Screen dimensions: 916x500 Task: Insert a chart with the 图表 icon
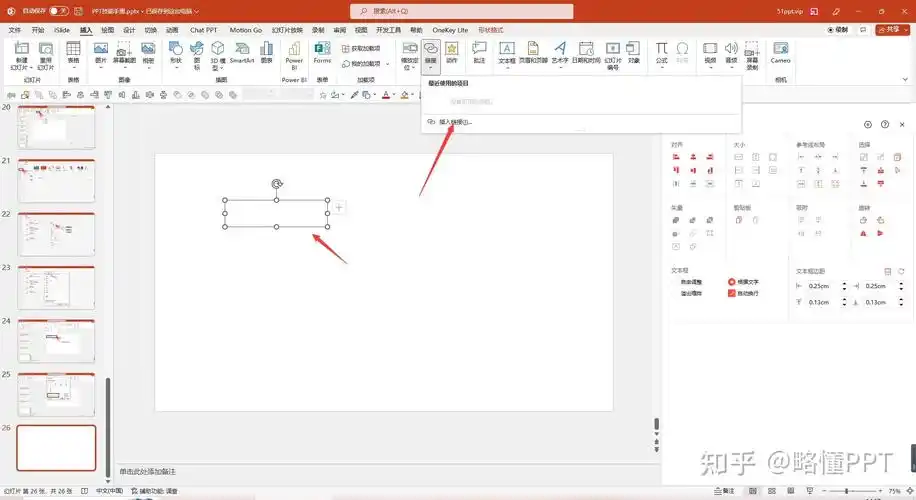(267, 52)
